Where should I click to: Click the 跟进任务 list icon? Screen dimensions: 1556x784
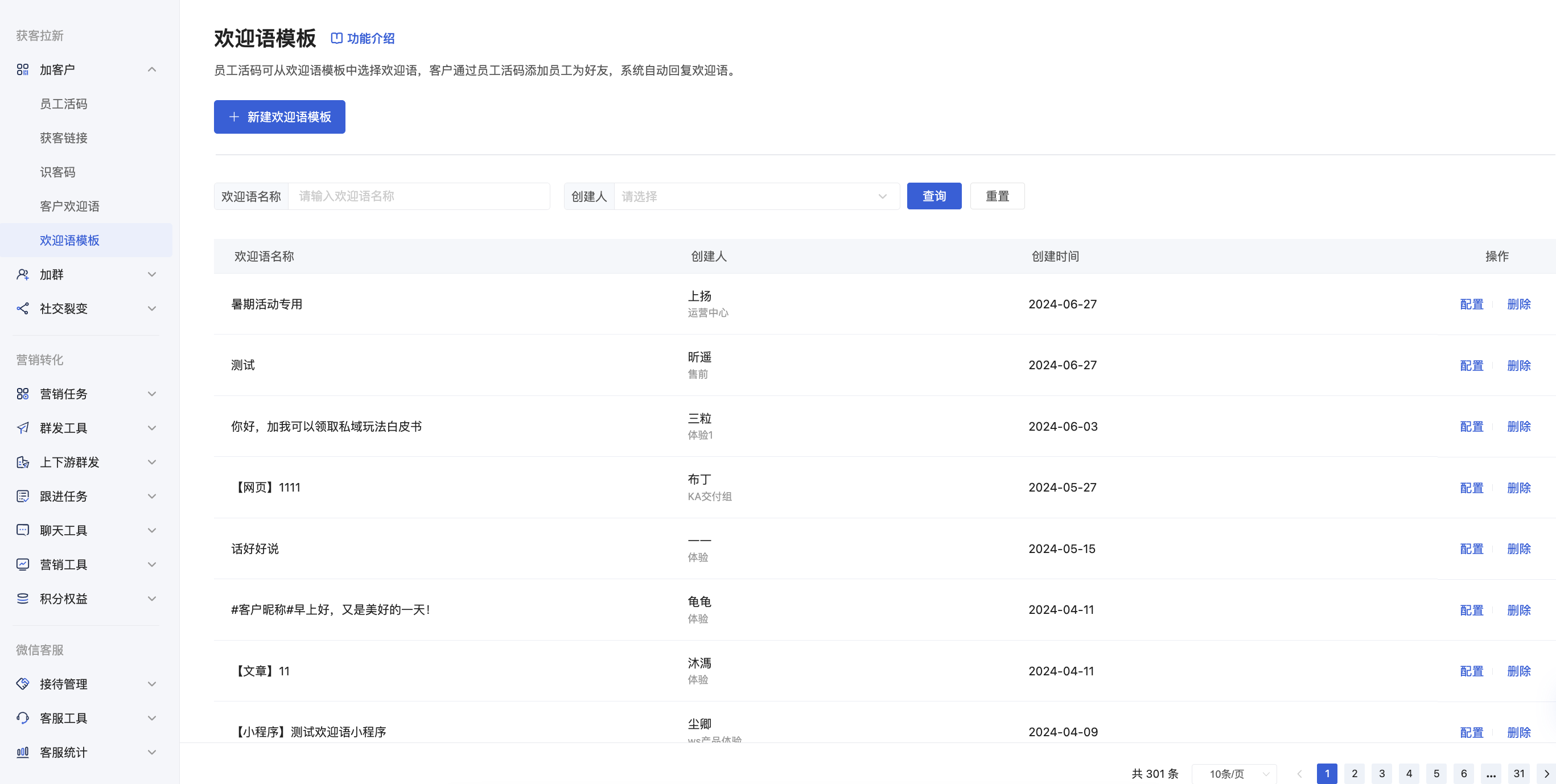22,496
